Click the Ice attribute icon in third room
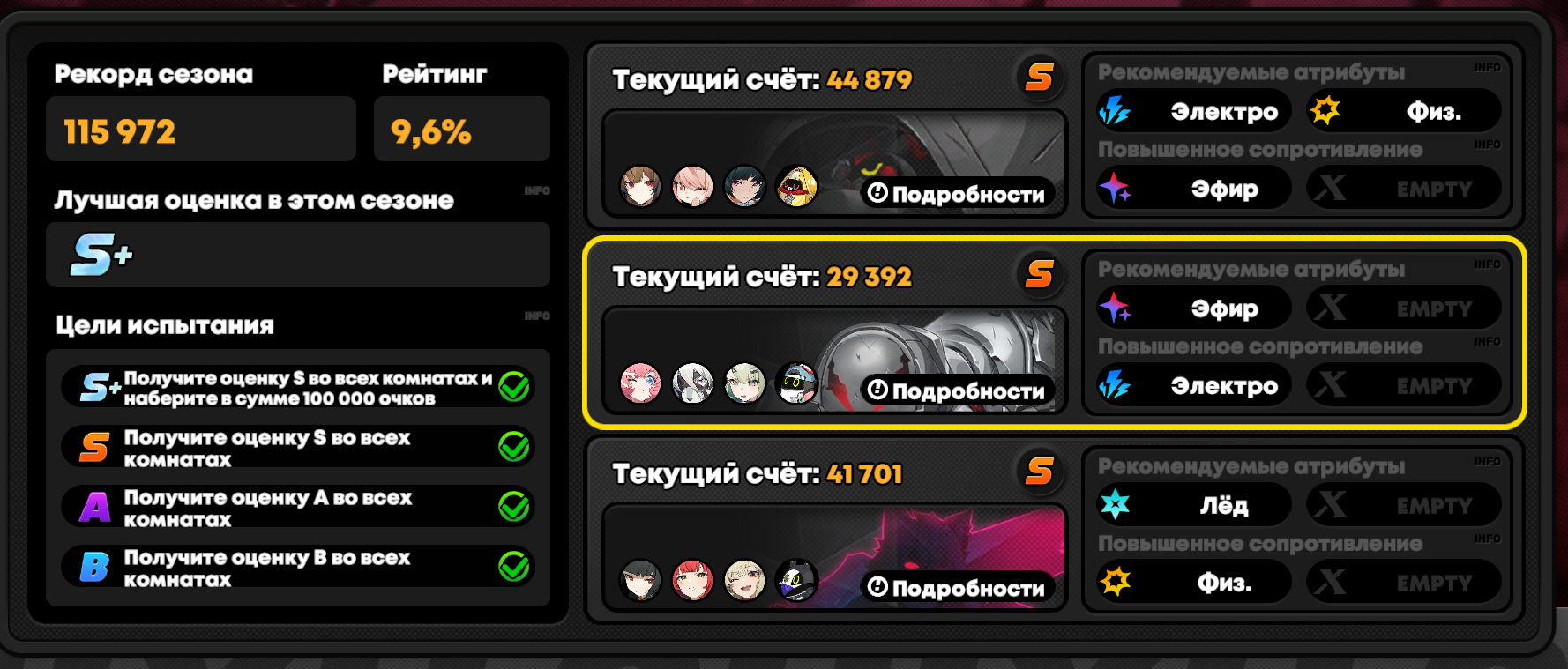 pyautogui.click(x=1115, y=504)
